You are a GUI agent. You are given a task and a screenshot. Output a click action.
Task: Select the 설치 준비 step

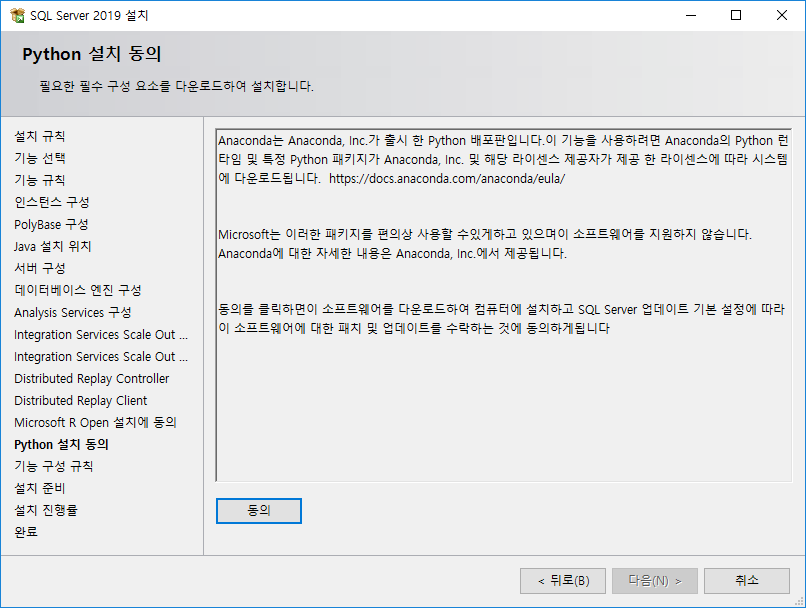(x=40, y=488)
